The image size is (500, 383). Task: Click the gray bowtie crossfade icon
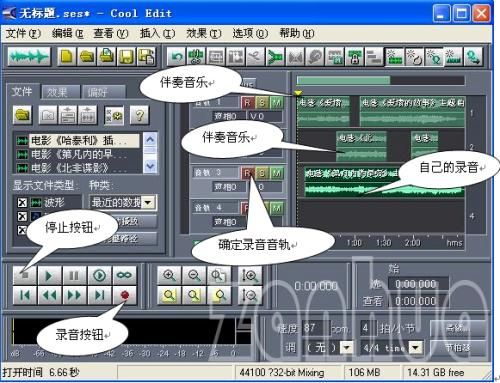[295, 57]
